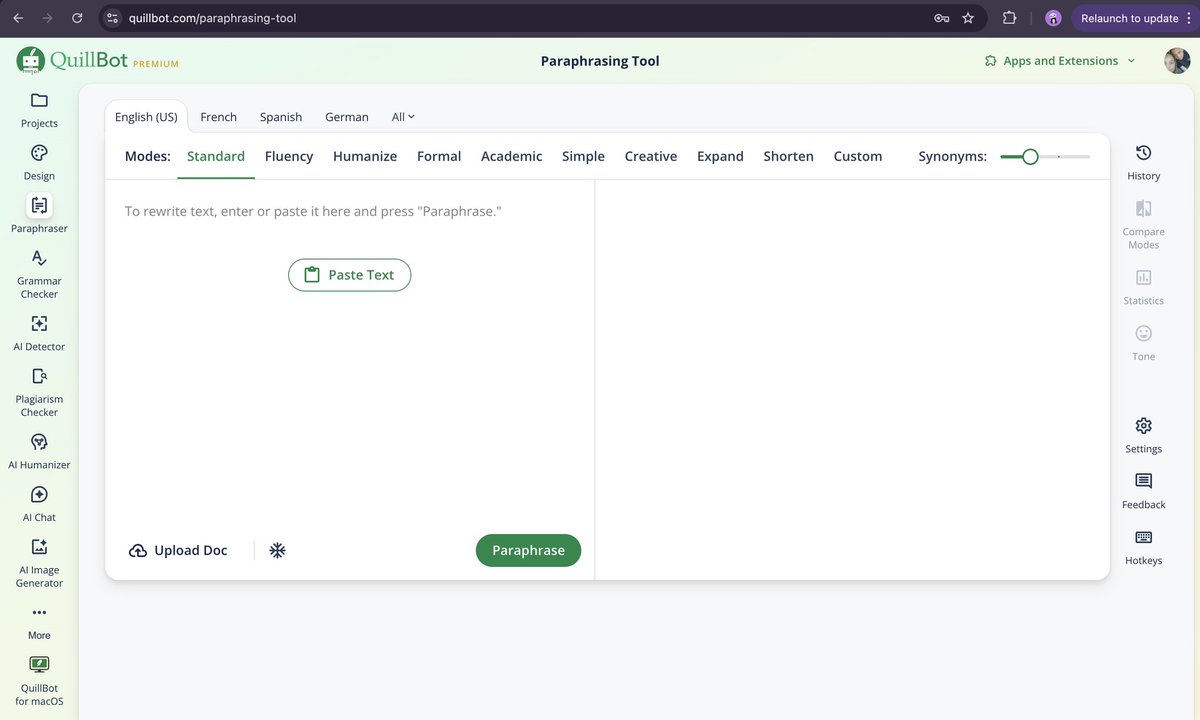Click the Paste Text button
This screenshot has width=1200, height=720.
[349, 275]
